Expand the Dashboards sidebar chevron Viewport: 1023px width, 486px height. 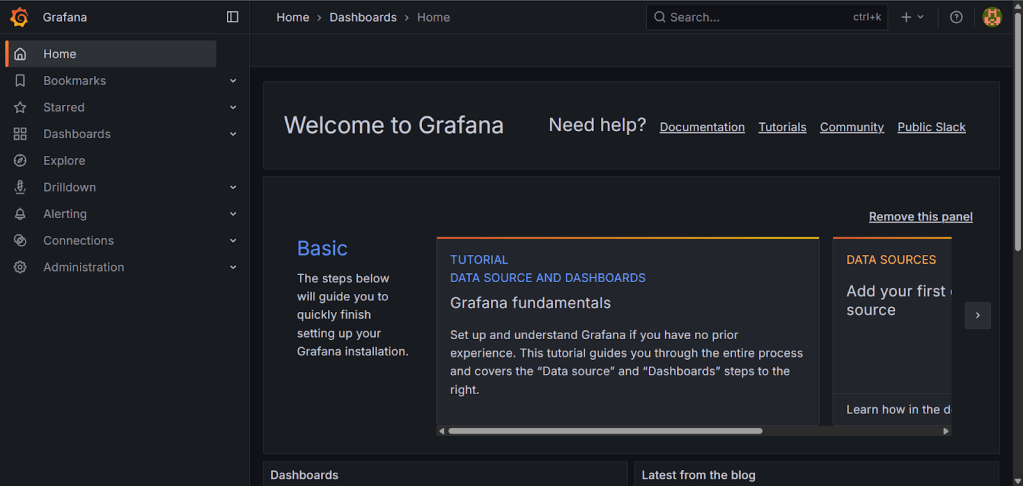[233, 134]
